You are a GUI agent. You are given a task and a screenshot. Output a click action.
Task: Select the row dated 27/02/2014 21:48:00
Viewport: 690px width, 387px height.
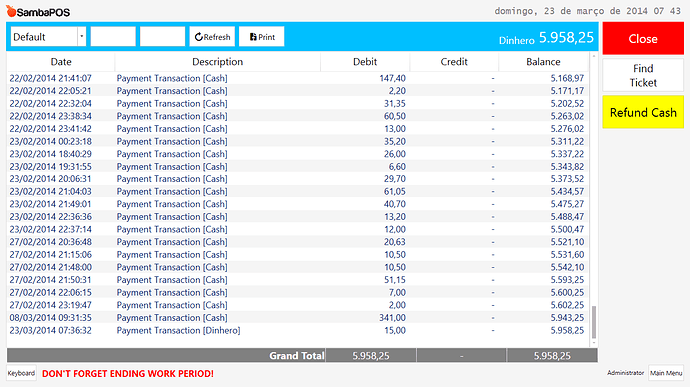point(297,267)
